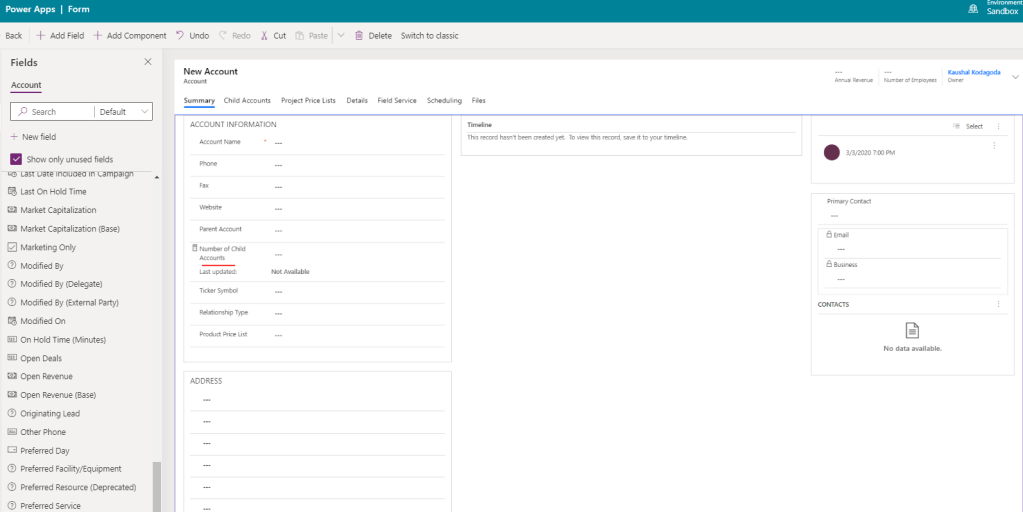Open the Paste options dropdown arrow
Viewport: 1023px width, 512px height.
[x=340, y=36]
